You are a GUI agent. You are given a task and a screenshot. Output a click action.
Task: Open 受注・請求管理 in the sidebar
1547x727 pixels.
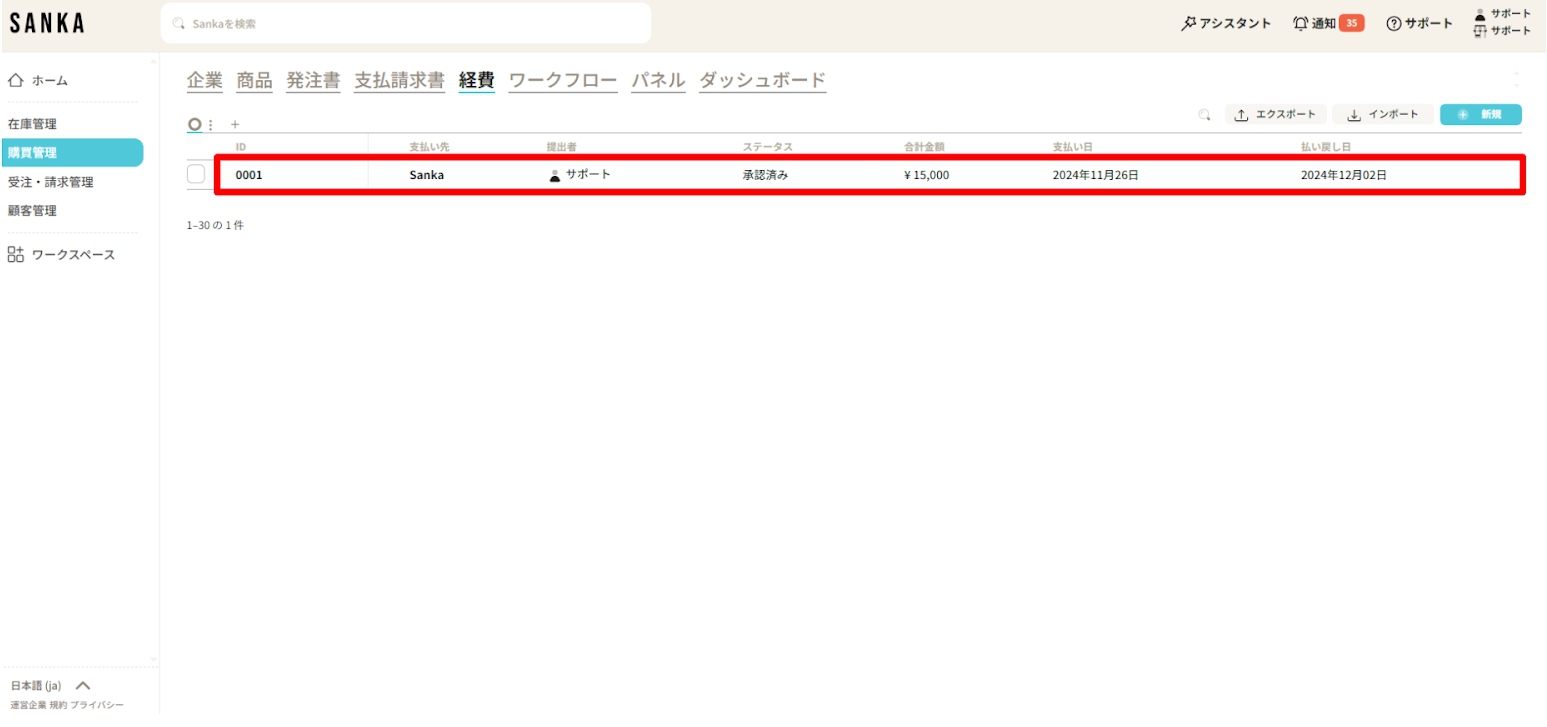click(50, 182)
